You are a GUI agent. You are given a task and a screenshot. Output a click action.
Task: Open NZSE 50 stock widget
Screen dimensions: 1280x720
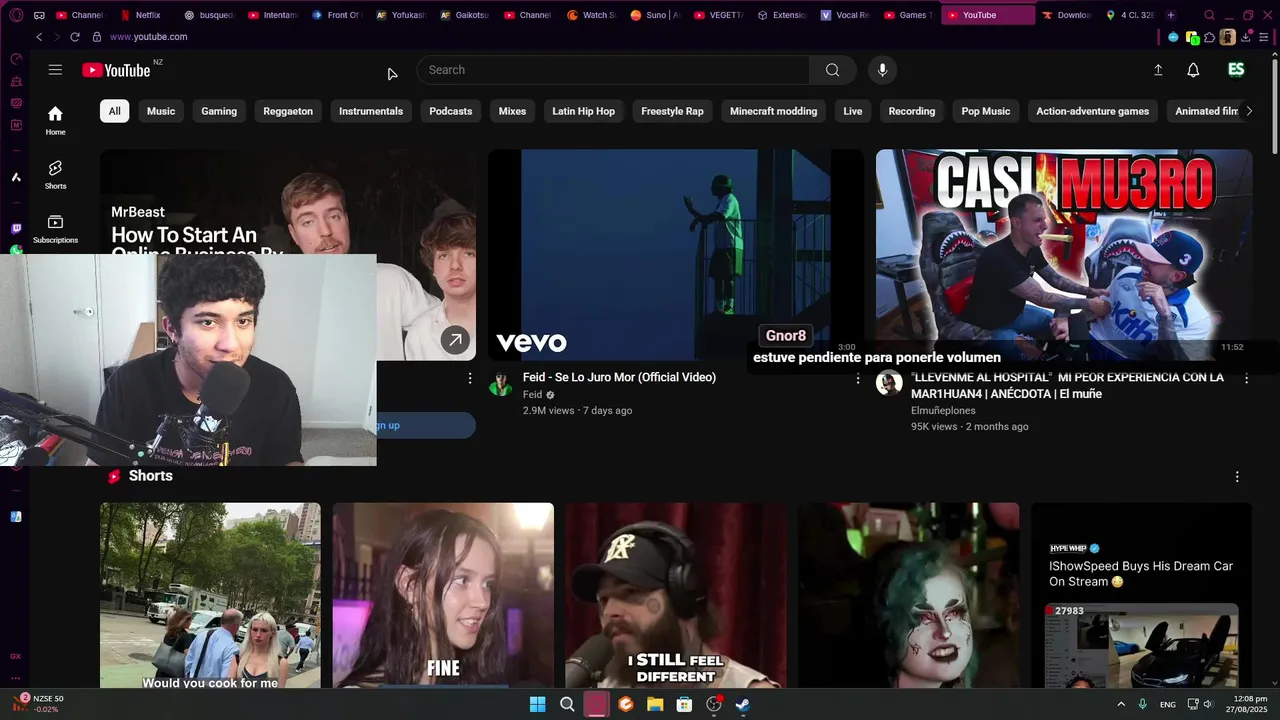click(40, 704)
